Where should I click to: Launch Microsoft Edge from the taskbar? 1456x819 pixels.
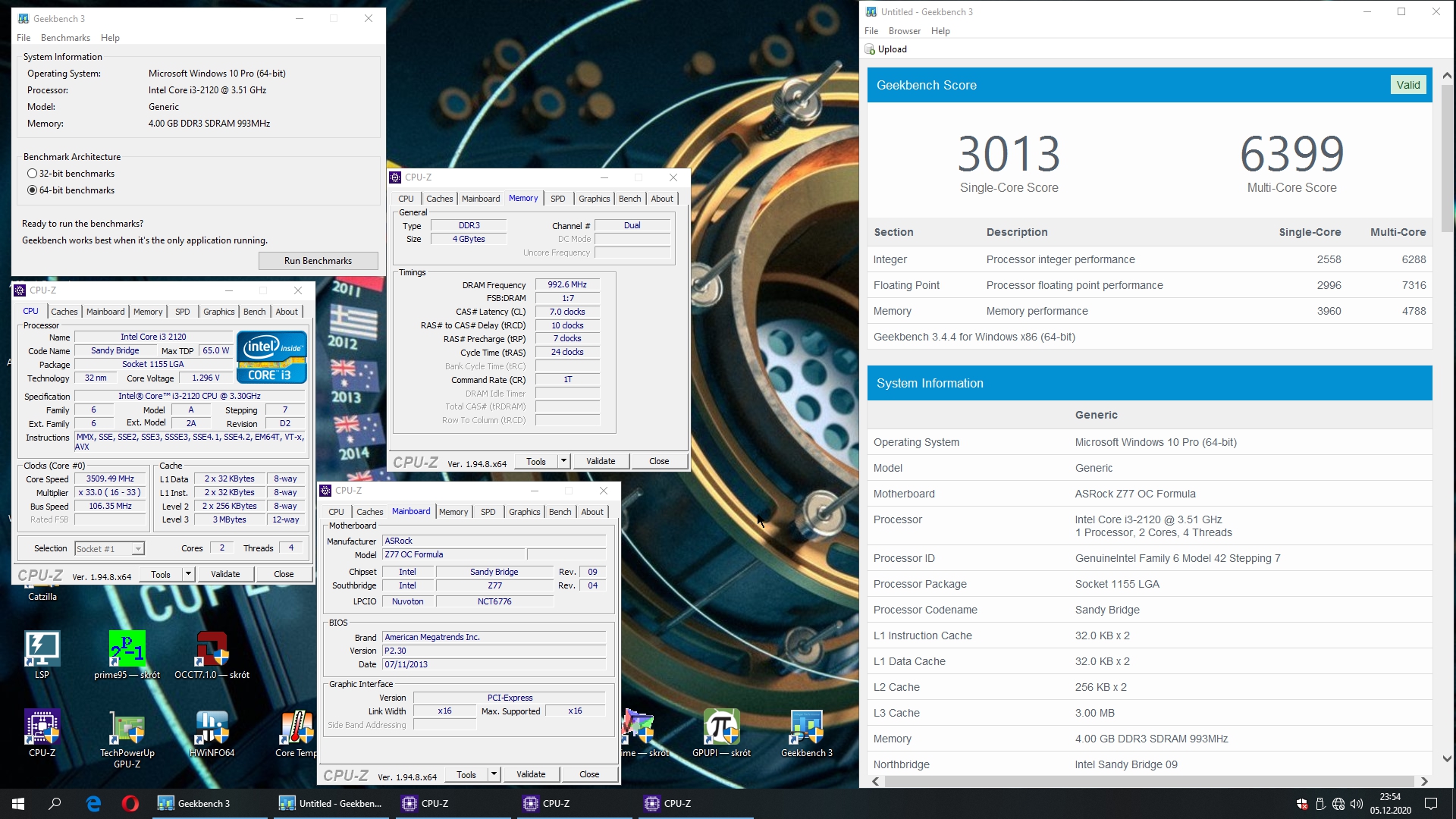click(x=93, y=803)
